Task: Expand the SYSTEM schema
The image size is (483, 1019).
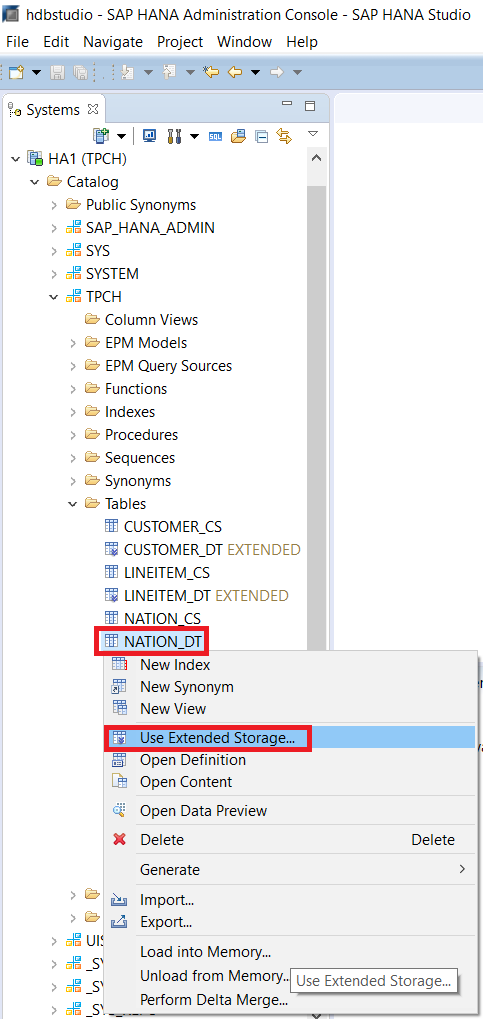Action: pos(54,274)
